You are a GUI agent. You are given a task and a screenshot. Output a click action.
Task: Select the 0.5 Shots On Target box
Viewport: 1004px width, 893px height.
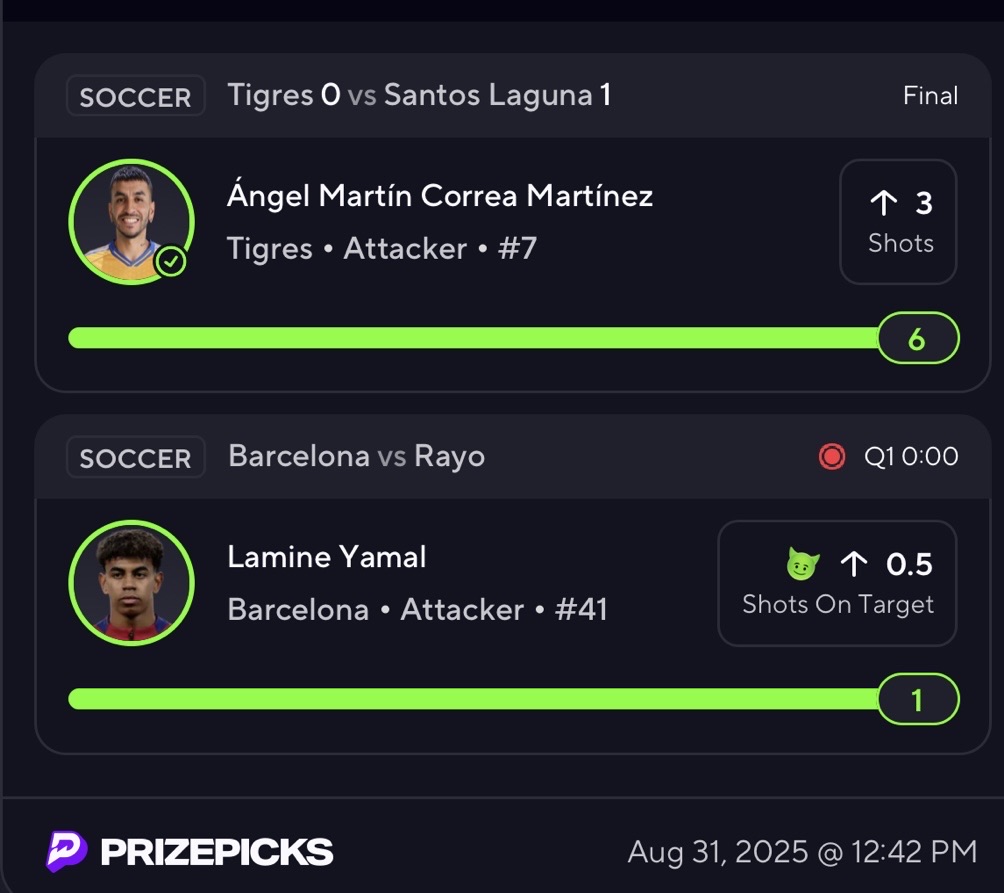837,583
